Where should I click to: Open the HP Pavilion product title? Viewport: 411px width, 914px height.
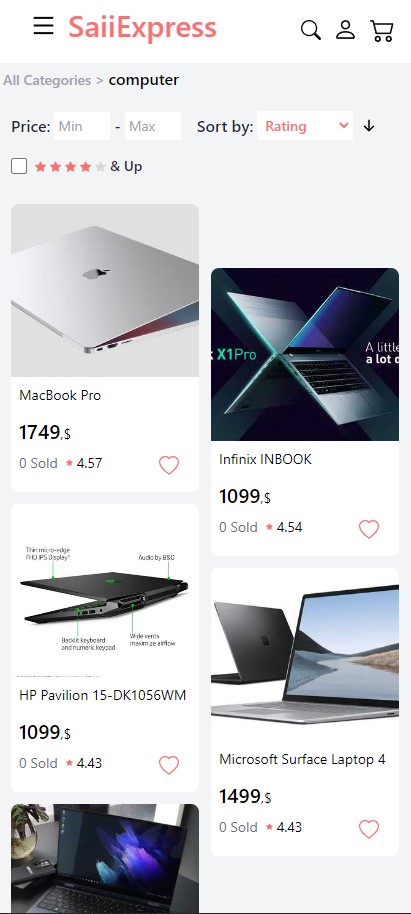pos(103,695)
